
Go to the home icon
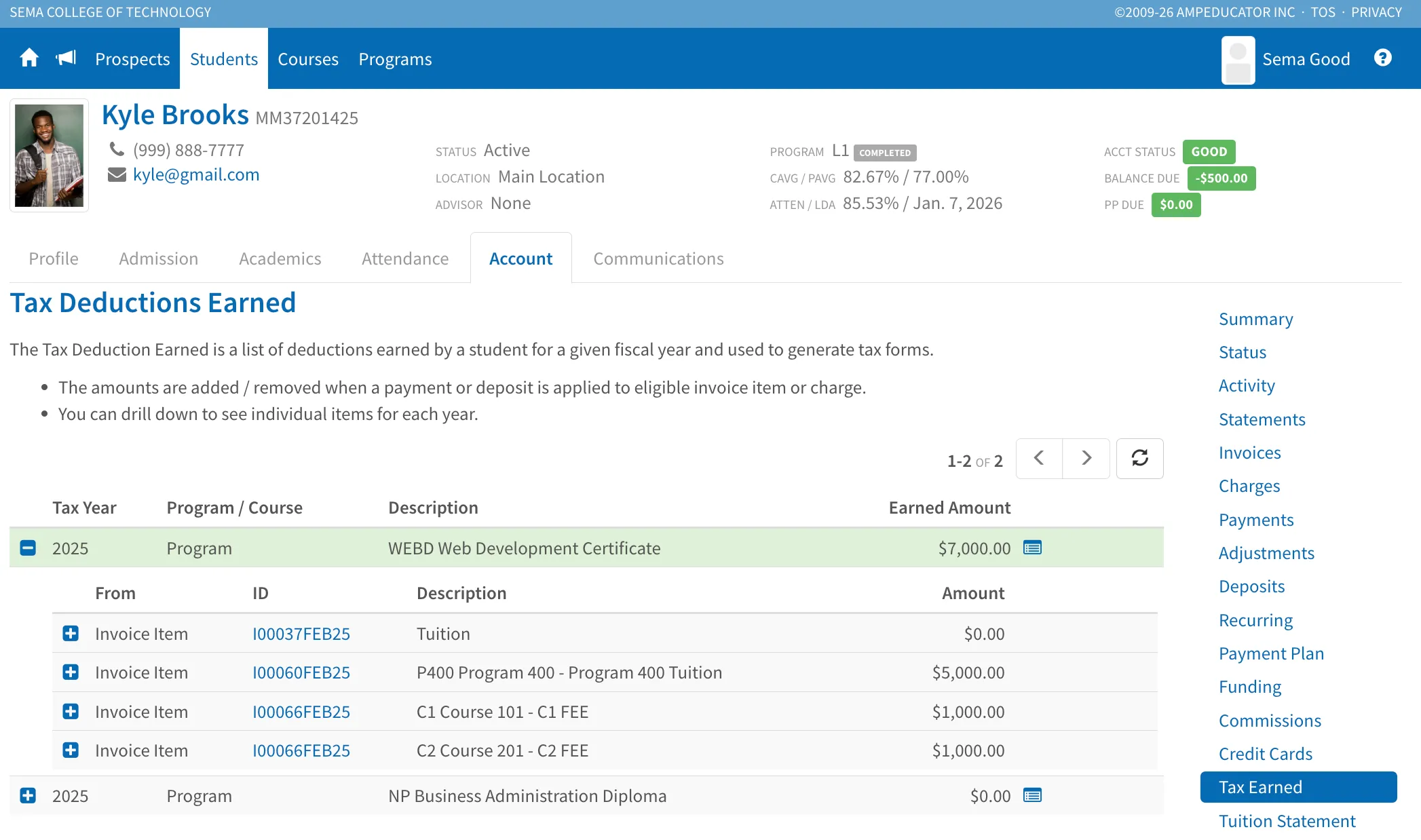[29, 58]
